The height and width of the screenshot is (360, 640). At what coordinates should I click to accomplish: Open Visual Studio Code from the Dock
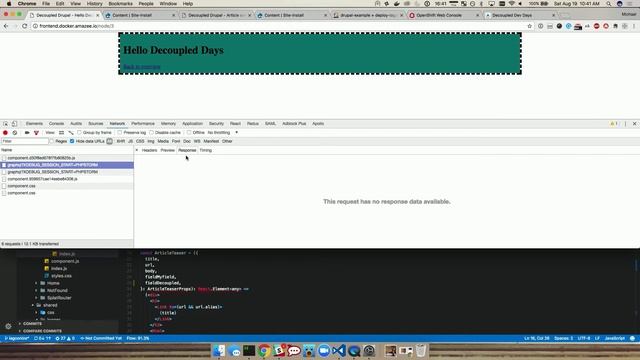click(339, 351)
